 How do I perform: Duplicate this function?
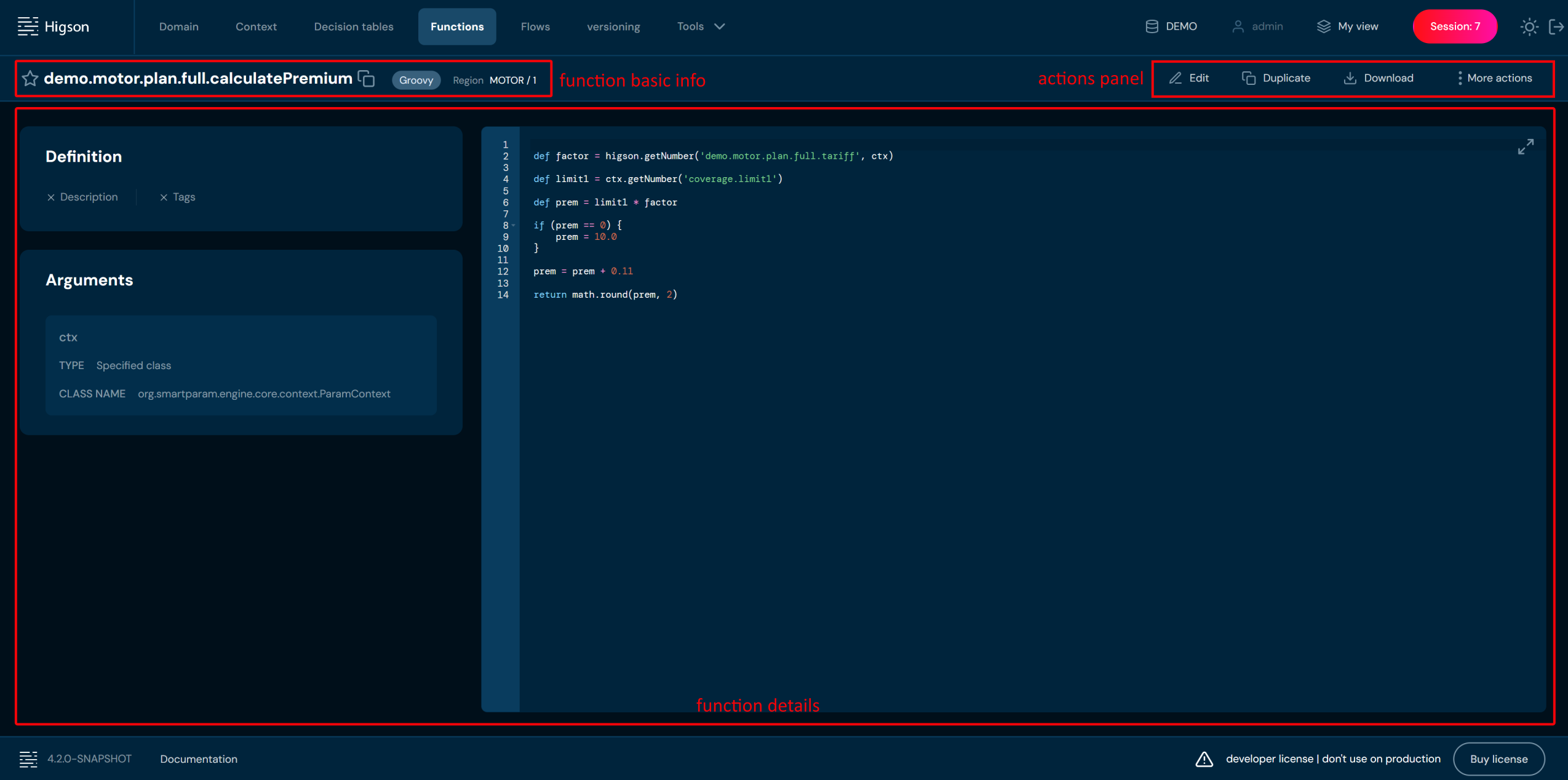coord(1276,78)
